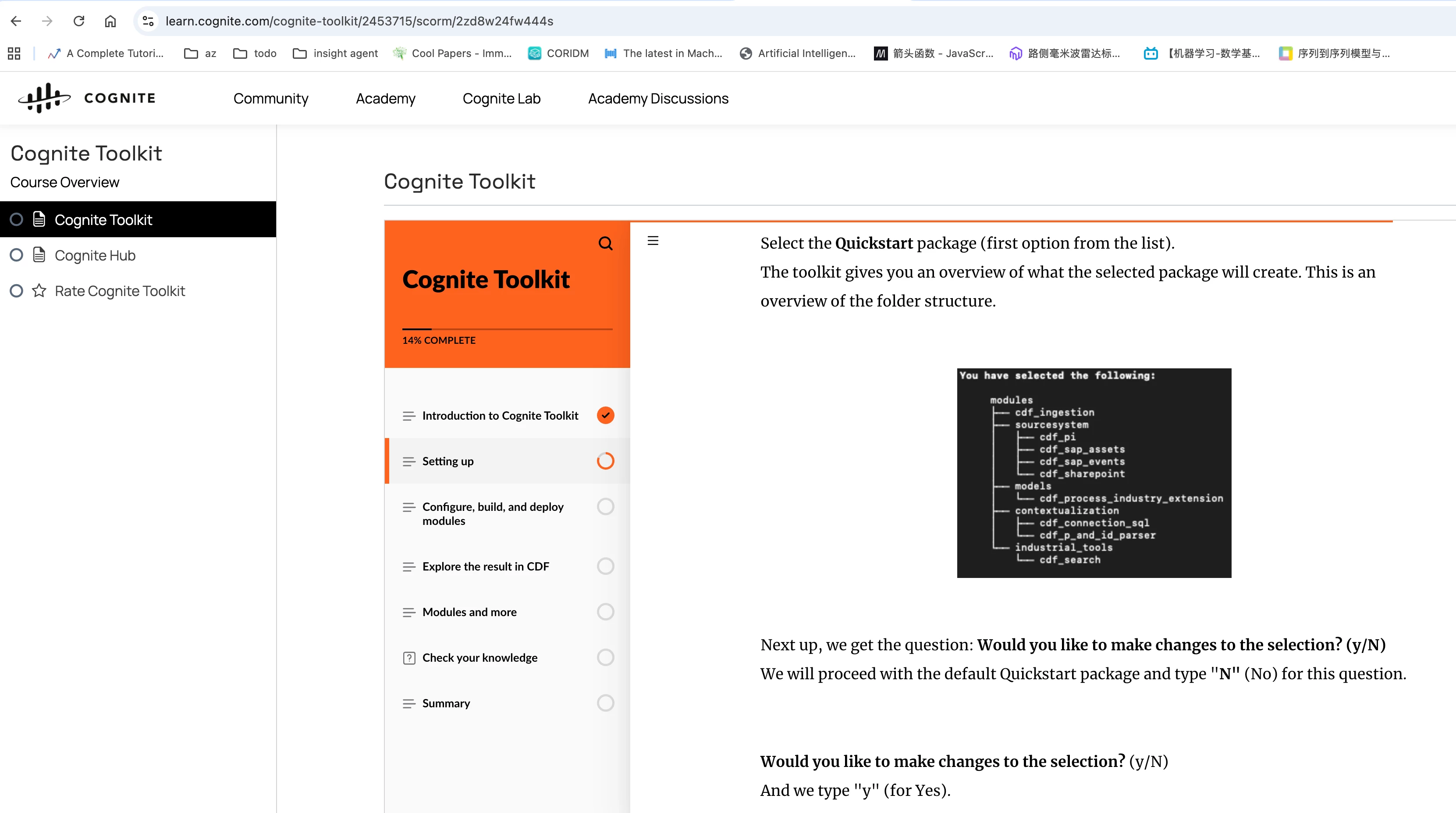The width and height of the screenshot is (1456, 813).
Task: Select the Cognite Hub completion circle
Action: coord(16,255)
